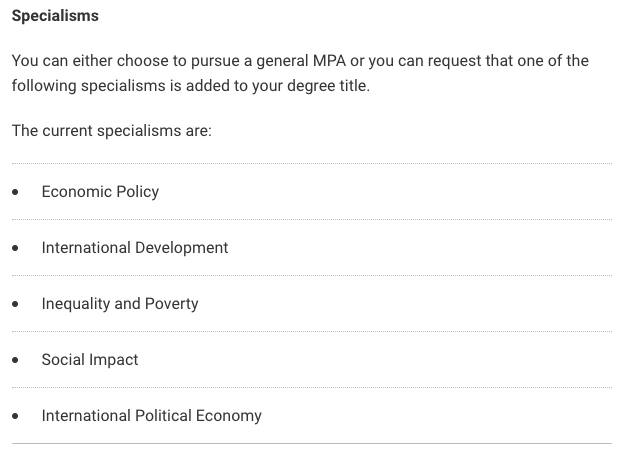Image resolution: width=622 pixels, height=454 pixels.
Task: Click the bullet beside Inequality and Poverty
Action: pos(15,304)
